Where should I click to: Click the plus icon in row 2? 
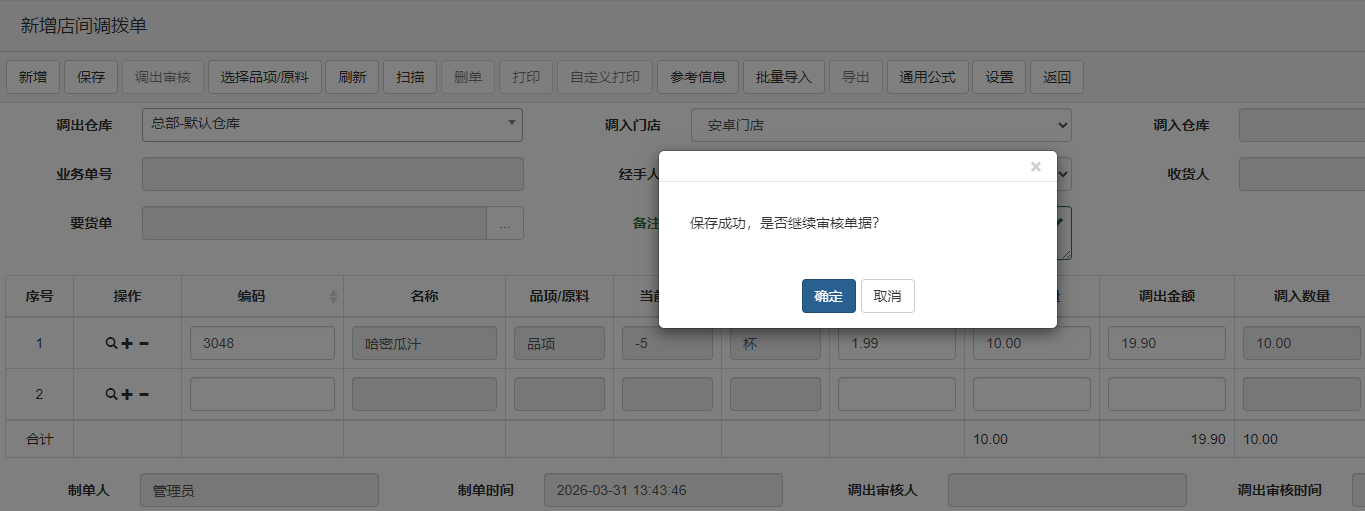coord(127,394)
